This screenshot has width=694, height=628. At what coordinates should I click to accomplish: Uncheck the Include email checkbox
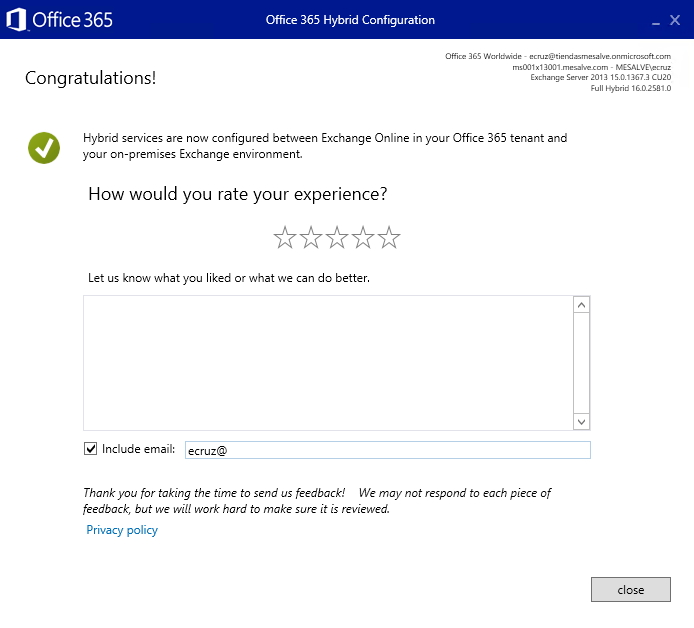91,449
